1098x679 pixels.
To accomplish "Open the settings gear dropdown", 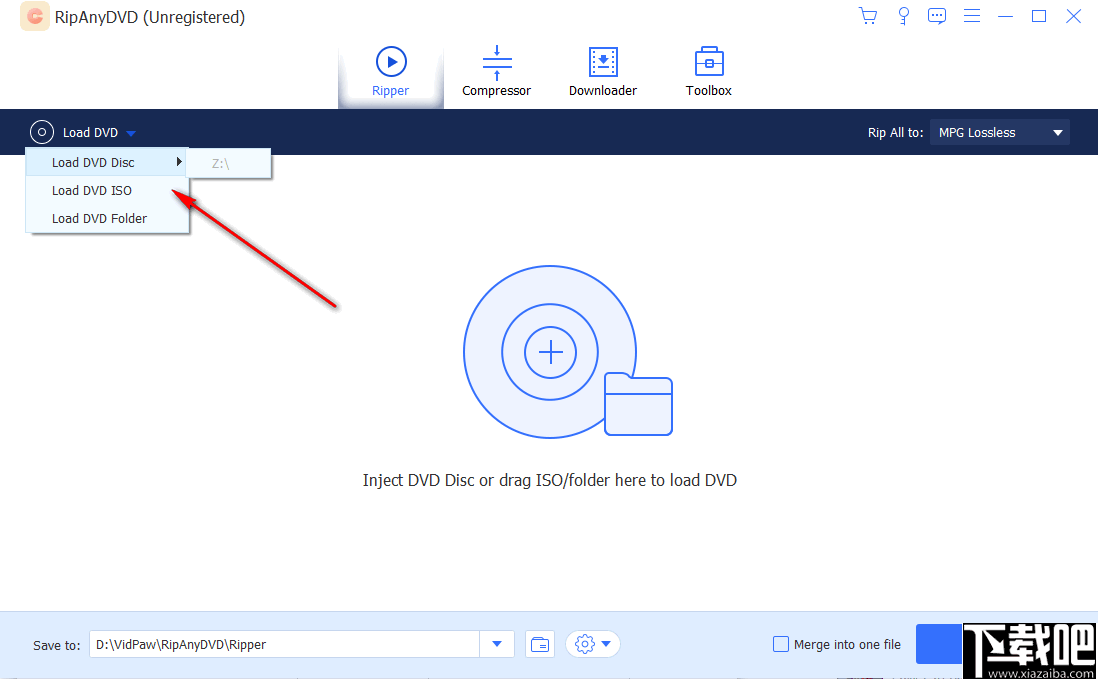I will pos(592,644).
